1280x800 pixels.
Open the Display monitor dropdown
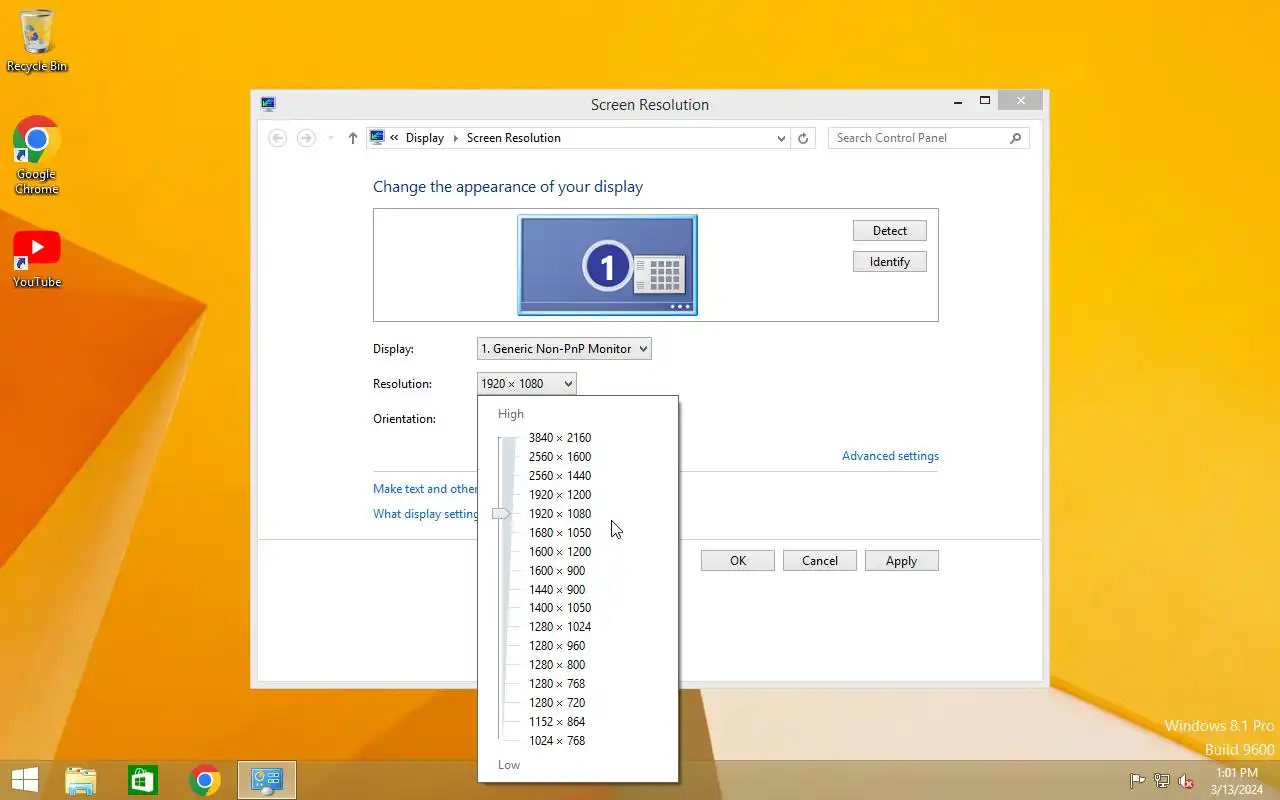(x=564, y=349)
